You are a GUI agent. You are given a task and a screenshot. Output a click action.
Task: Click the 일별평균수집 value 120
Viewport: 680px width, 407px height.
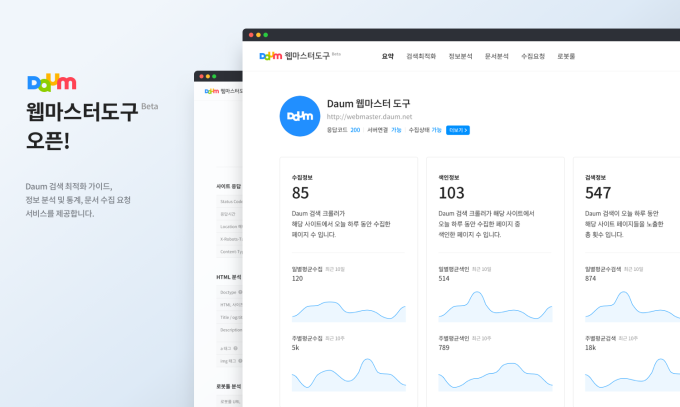pyautogui.click(x=298, y=279)
